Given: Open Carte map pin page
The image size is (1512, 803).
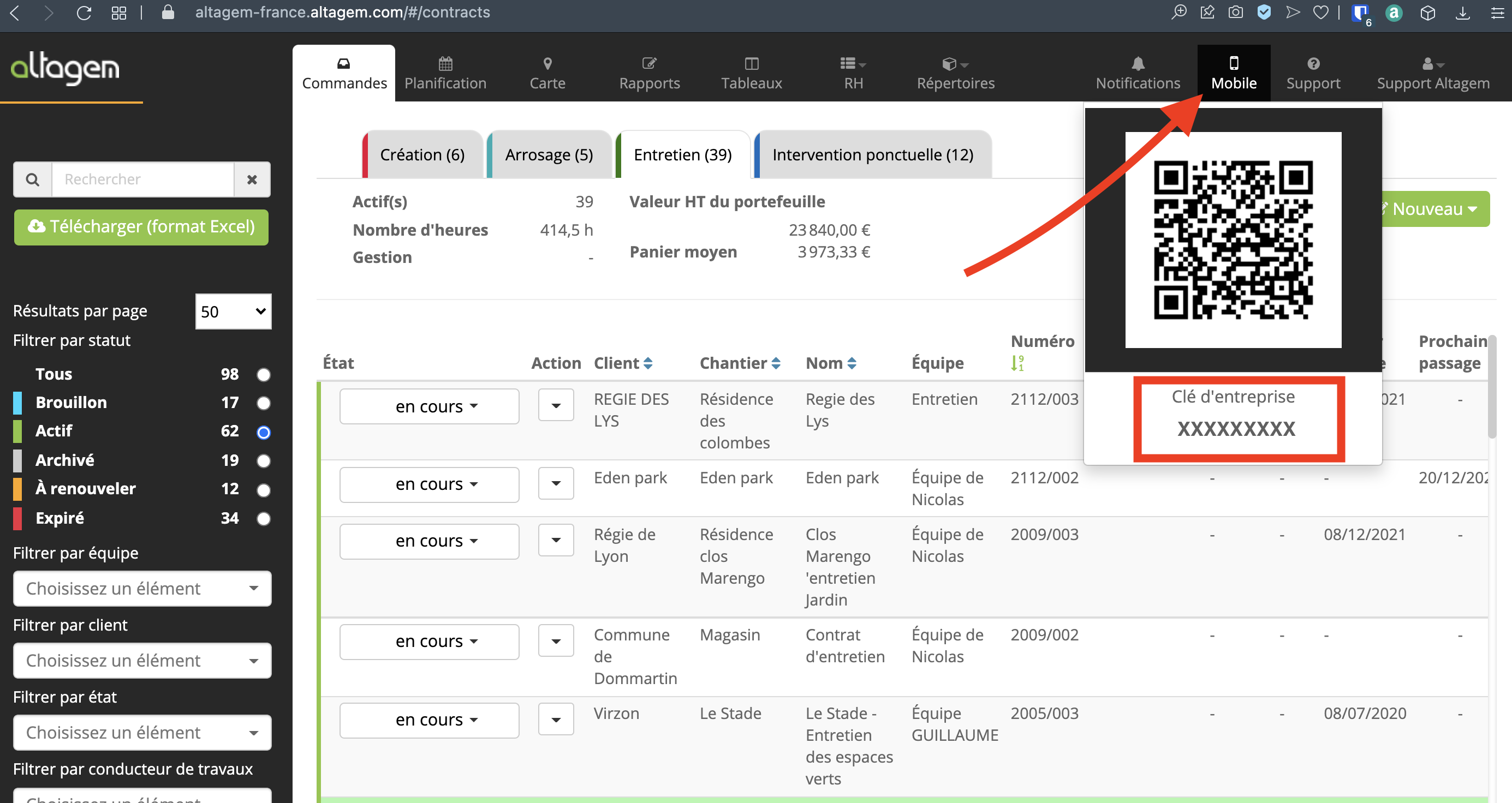Looking at the screenshot, I should pos(547,73).
